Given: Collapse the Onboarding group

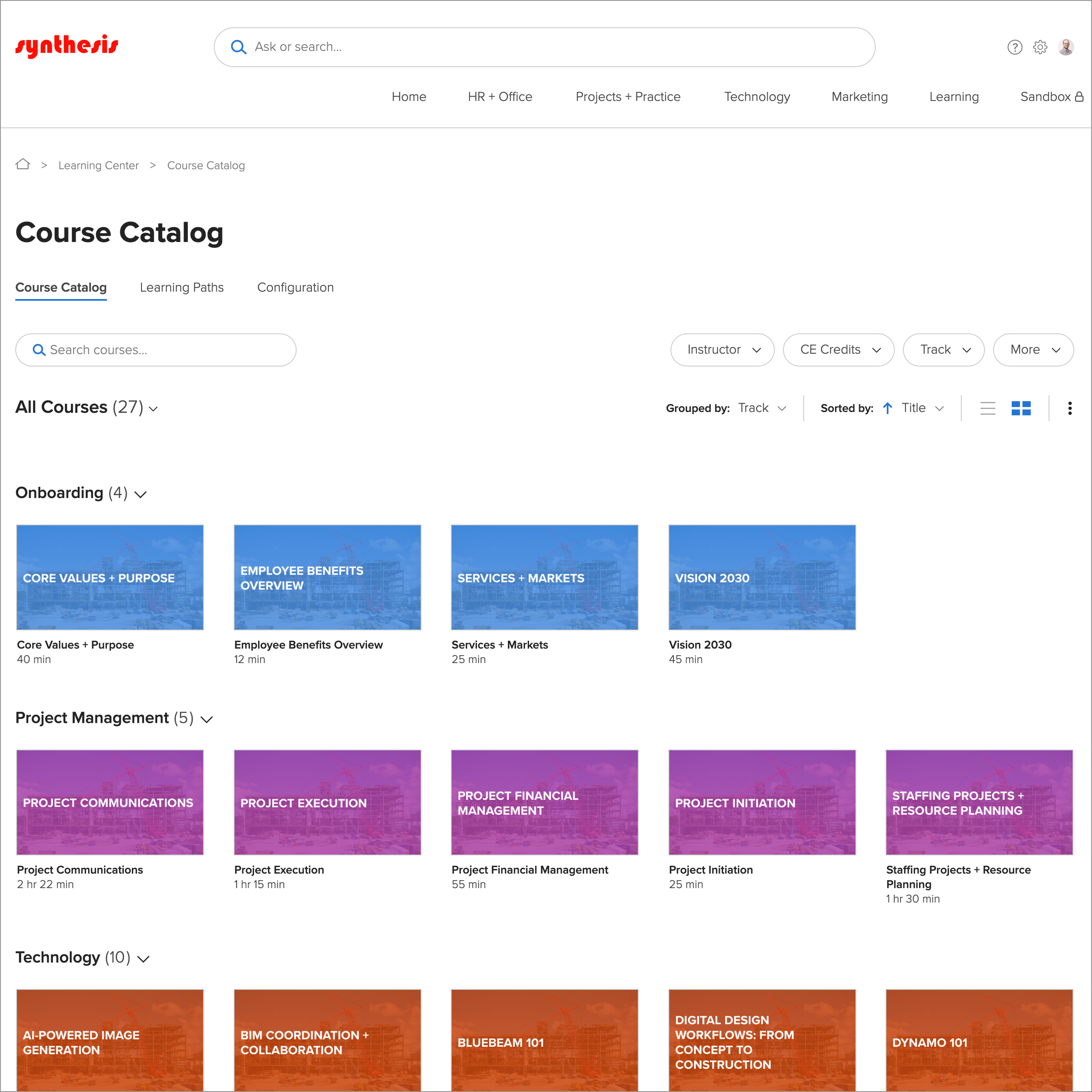Looking at the screenshot, I should (141, 494).
